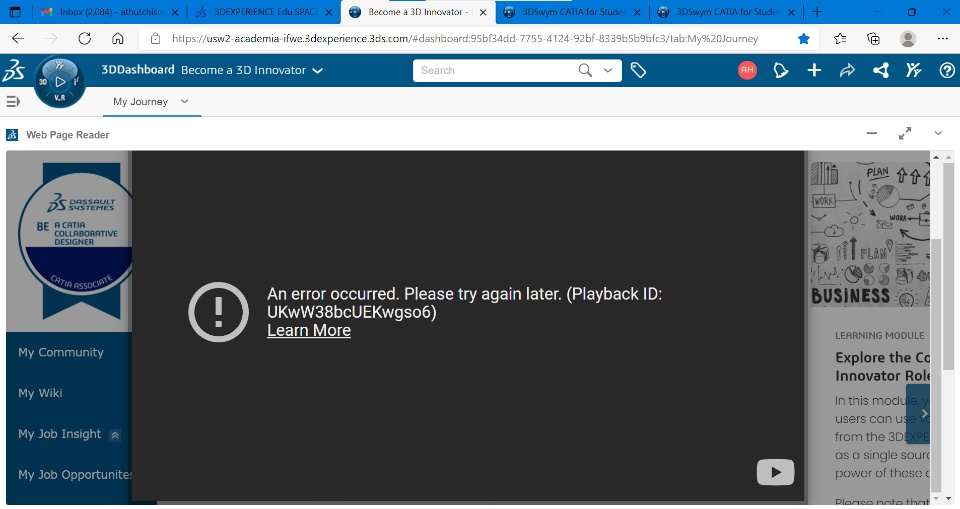Open the browser profile icon
The image size is (960, 509).
pyautogui.click(x=908, y=39)
